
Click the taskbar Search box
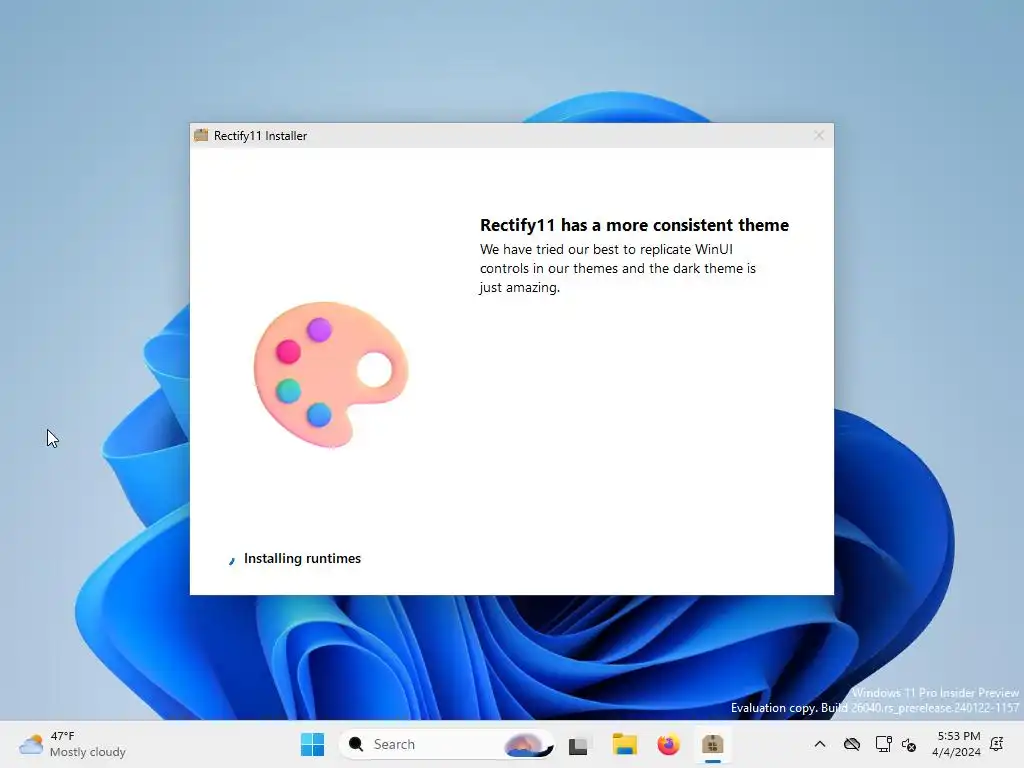[446, 744]
